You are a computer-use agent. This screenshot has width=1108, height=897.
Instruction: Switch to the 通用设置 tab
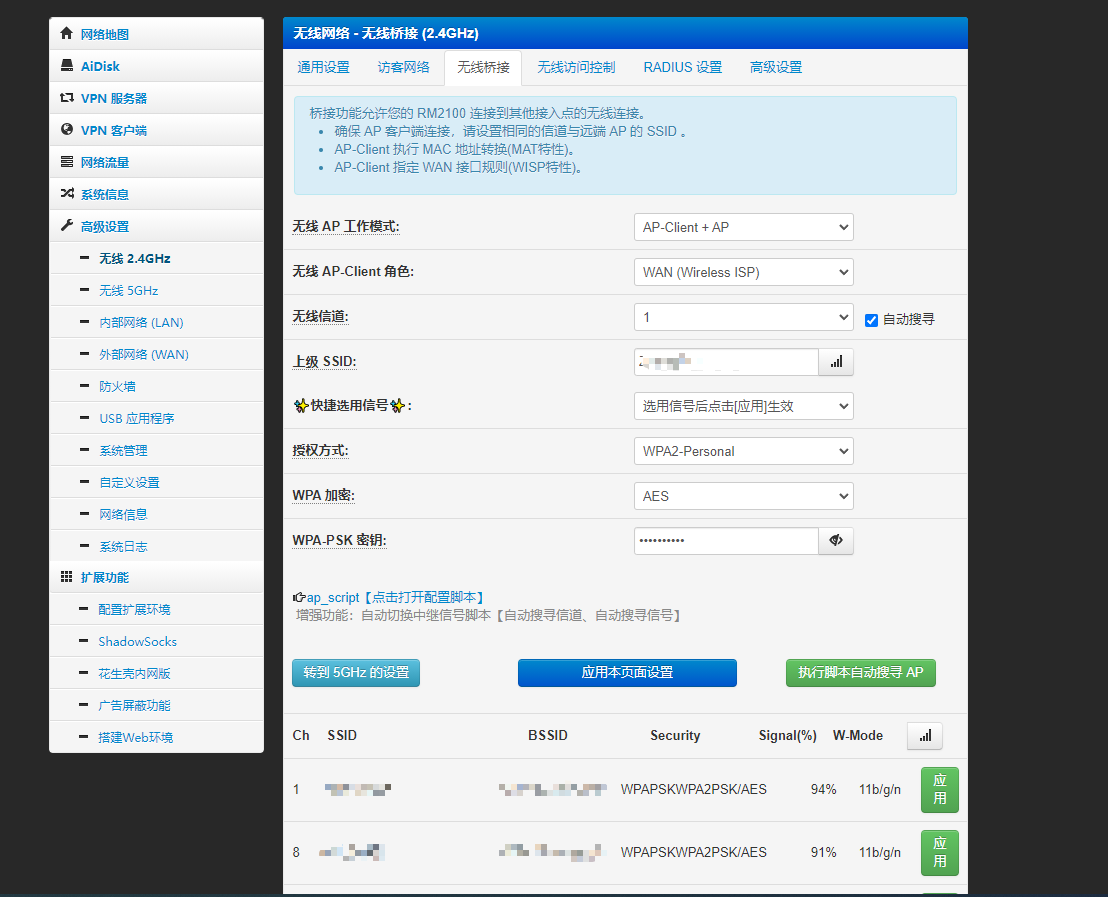coord(324,67)
